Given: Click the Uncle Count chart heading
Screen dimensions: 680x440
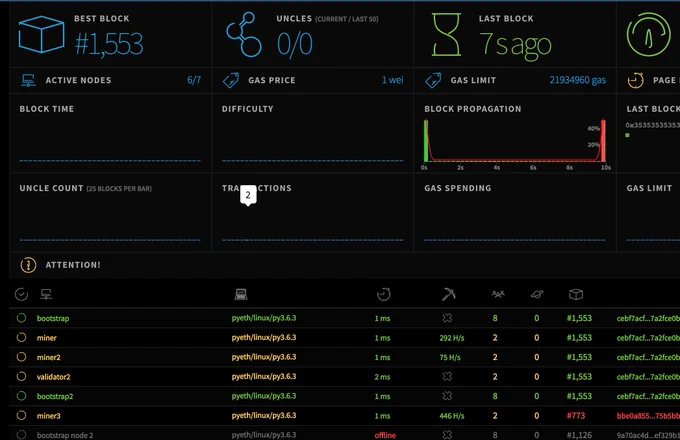Looking at the screenshot, I should coord(51,188).
